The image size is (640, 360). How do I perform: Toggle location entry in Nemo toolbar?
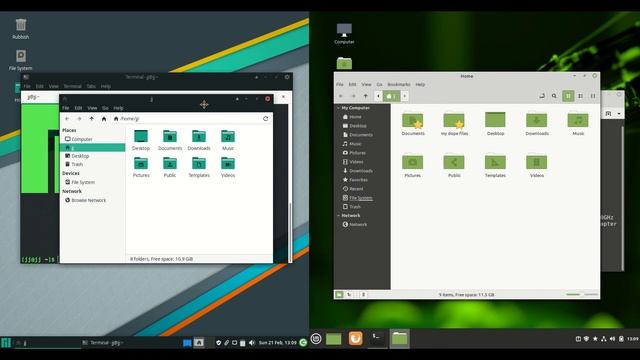click(x=542, y=96)
